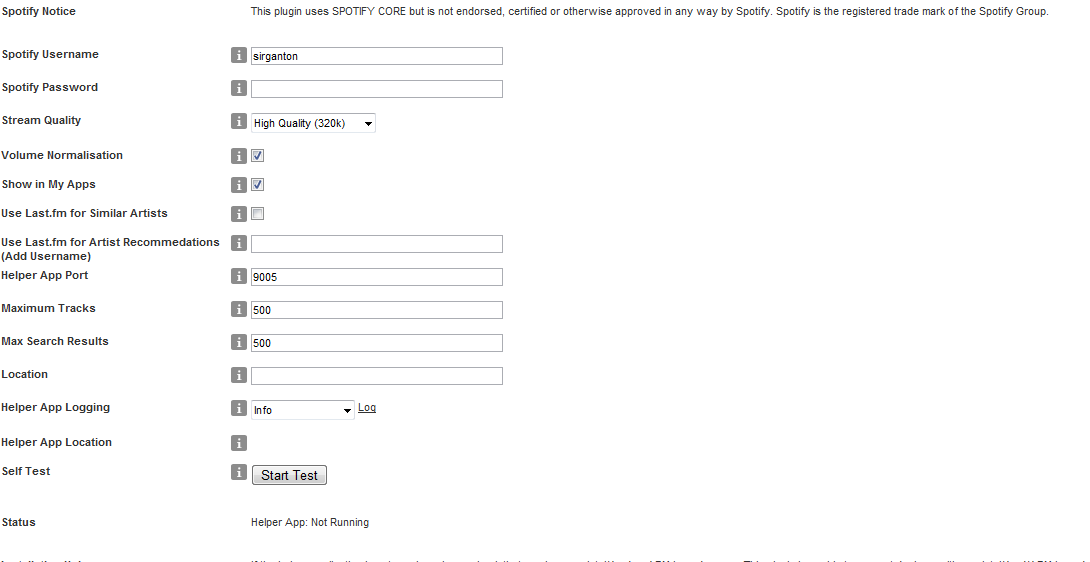Disable the Volume Normalisation checkbox
Image resolution: width=1090 pixels, height=562 pixels.
(x=257, y=156)
